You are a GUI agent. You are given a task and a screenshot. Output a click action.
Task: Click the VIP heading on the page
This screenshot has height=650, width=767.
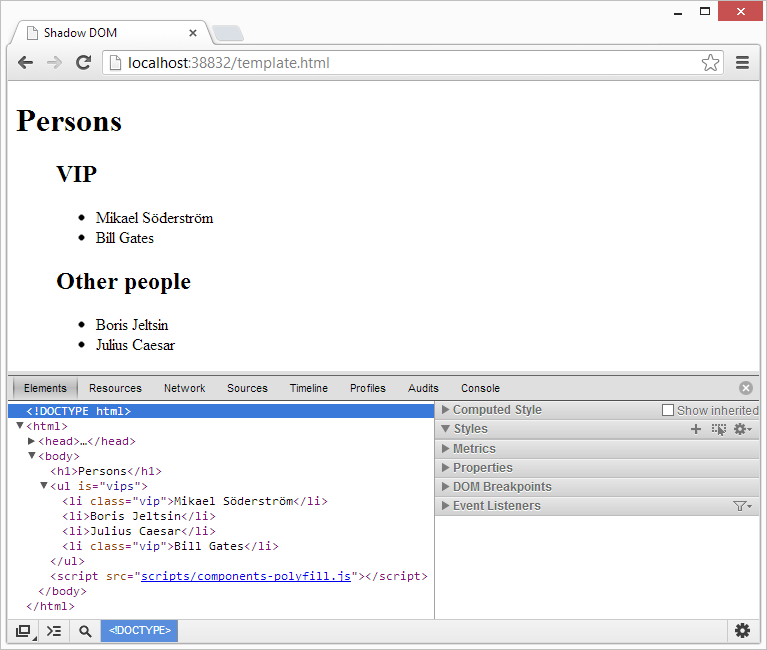coord(76,174)
